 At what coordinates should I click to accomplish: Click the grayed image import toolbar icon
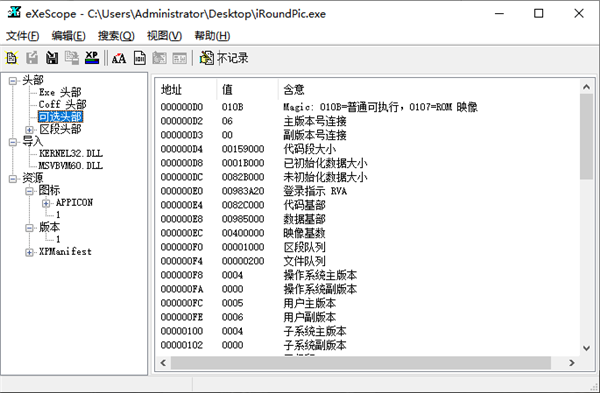160,58
